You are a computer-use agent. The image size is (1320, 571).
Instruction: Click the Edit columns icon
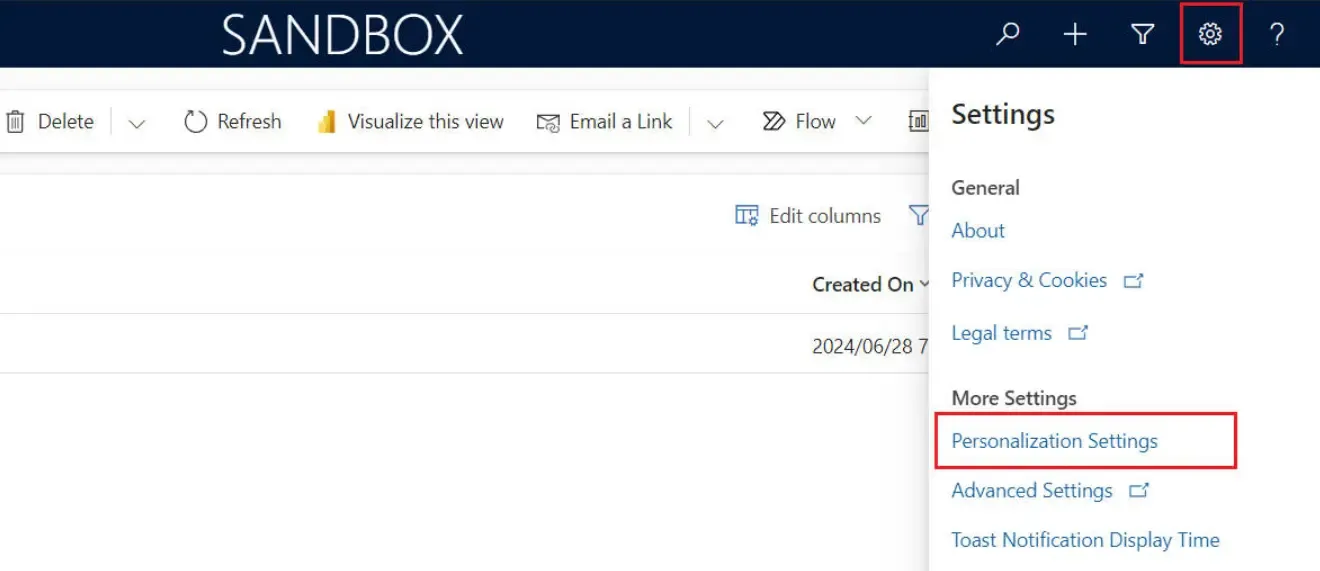(747, 216)
